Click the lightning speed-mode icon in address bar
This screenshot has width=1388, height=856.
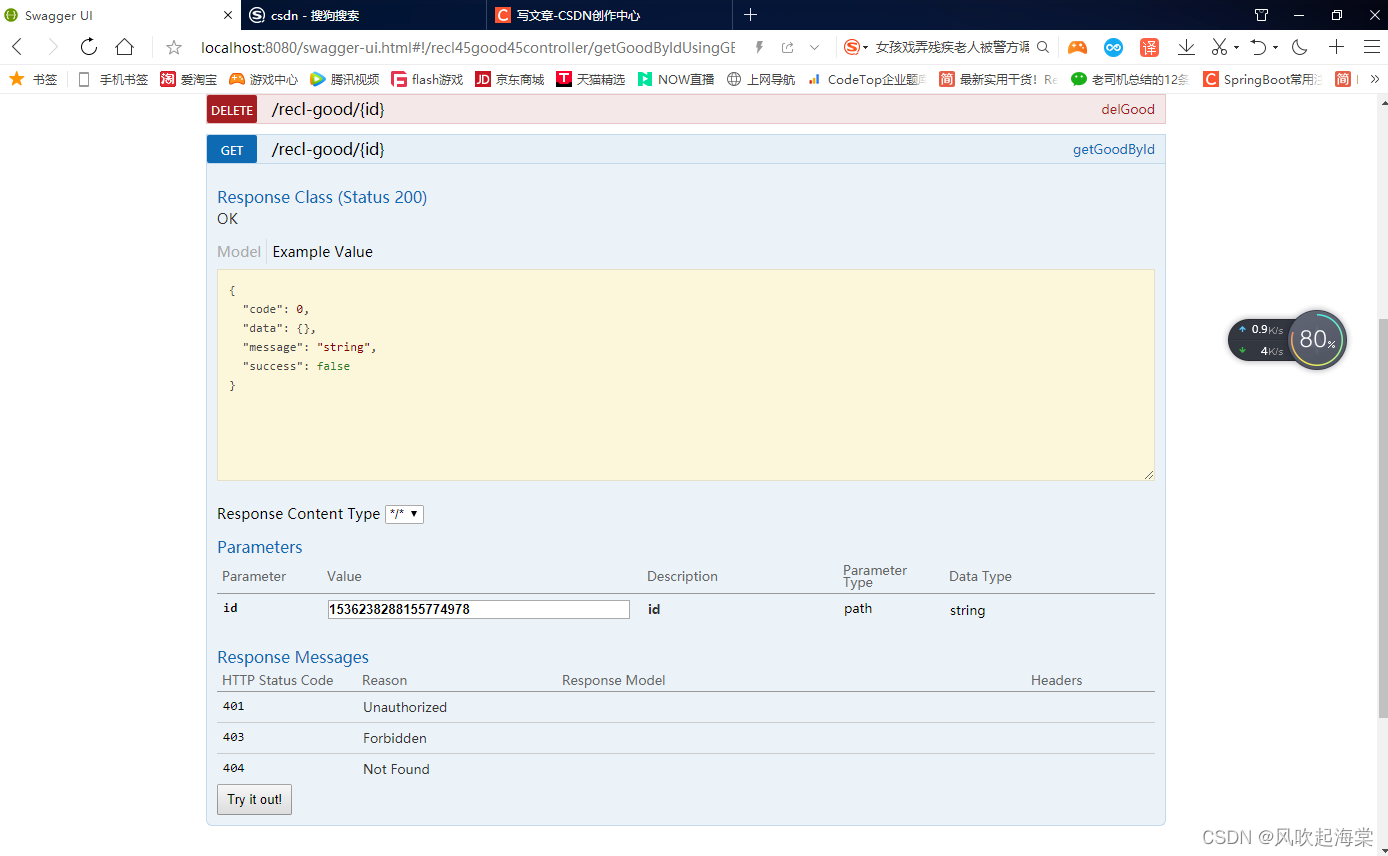point(760,47)
